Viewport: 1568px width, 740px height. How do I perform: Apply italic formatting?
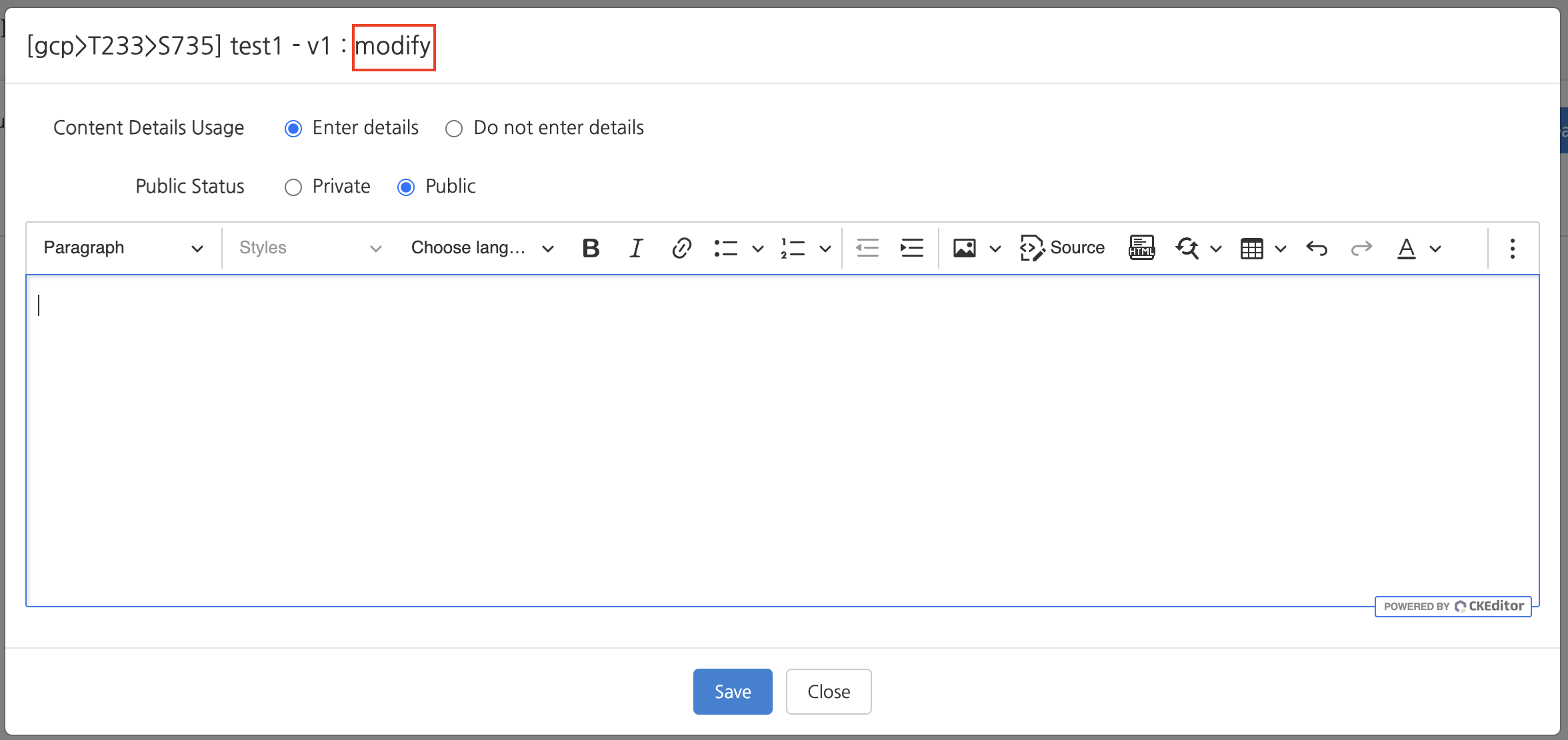[636, 248]
